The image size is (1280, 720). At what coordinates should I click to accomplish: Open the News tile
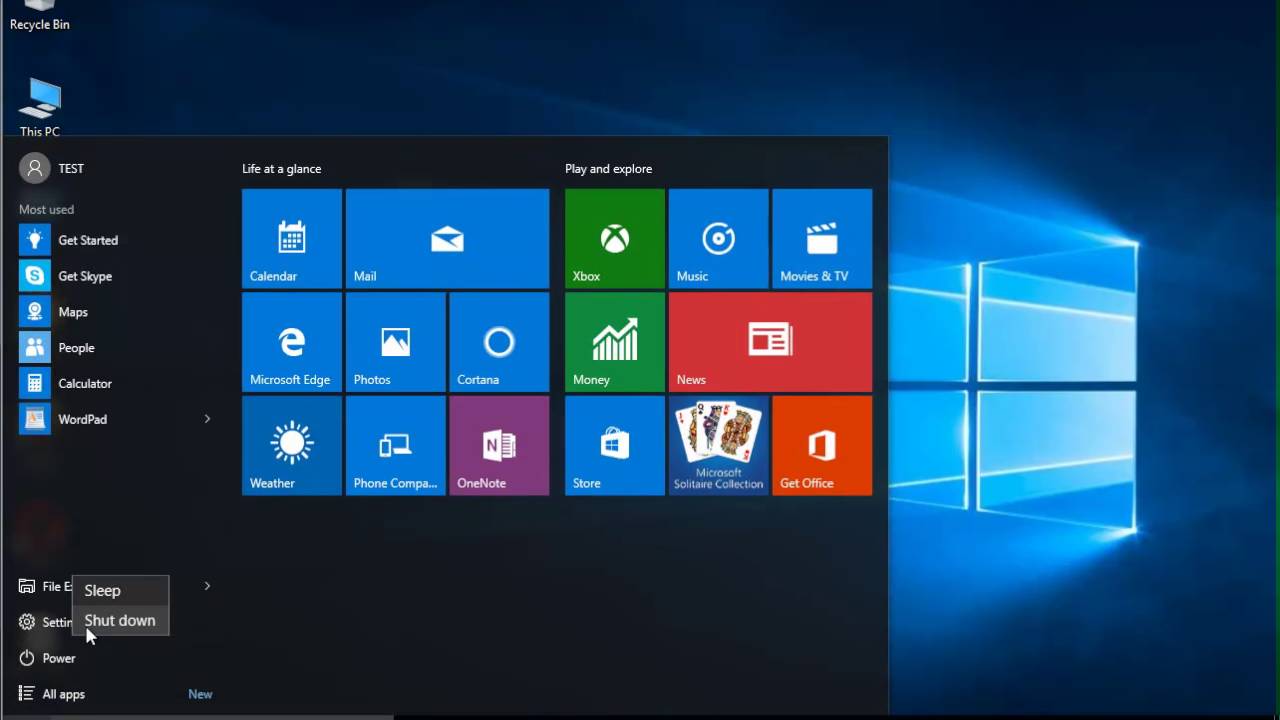(x=770, y=342)
